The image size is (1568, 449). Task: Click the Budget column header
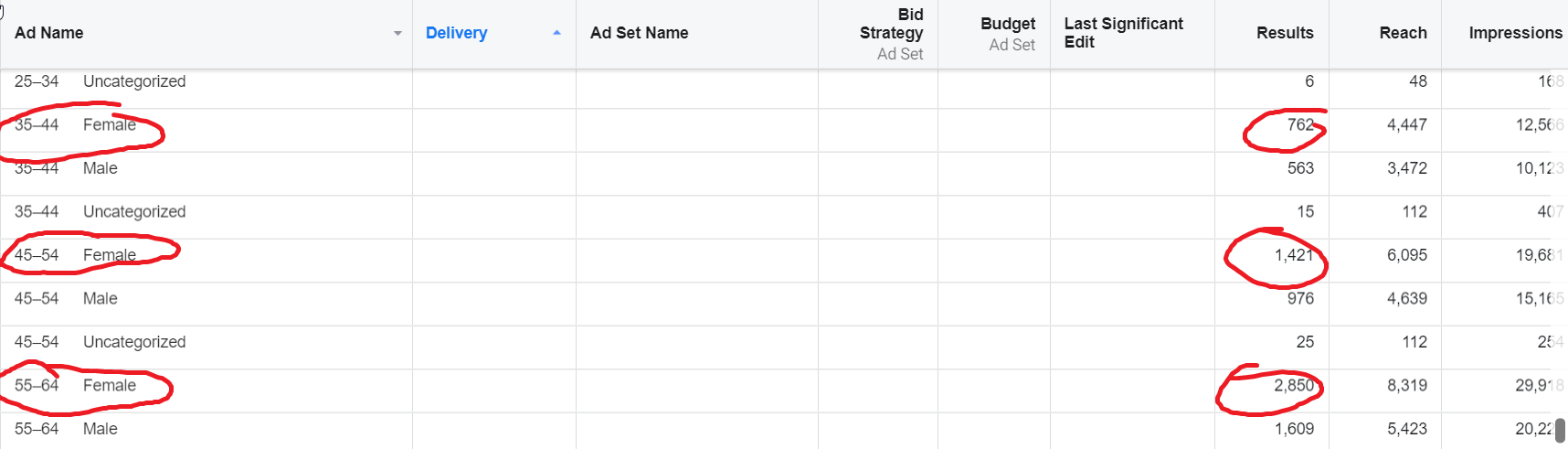pyautogui.click(x=1008, y=24)
